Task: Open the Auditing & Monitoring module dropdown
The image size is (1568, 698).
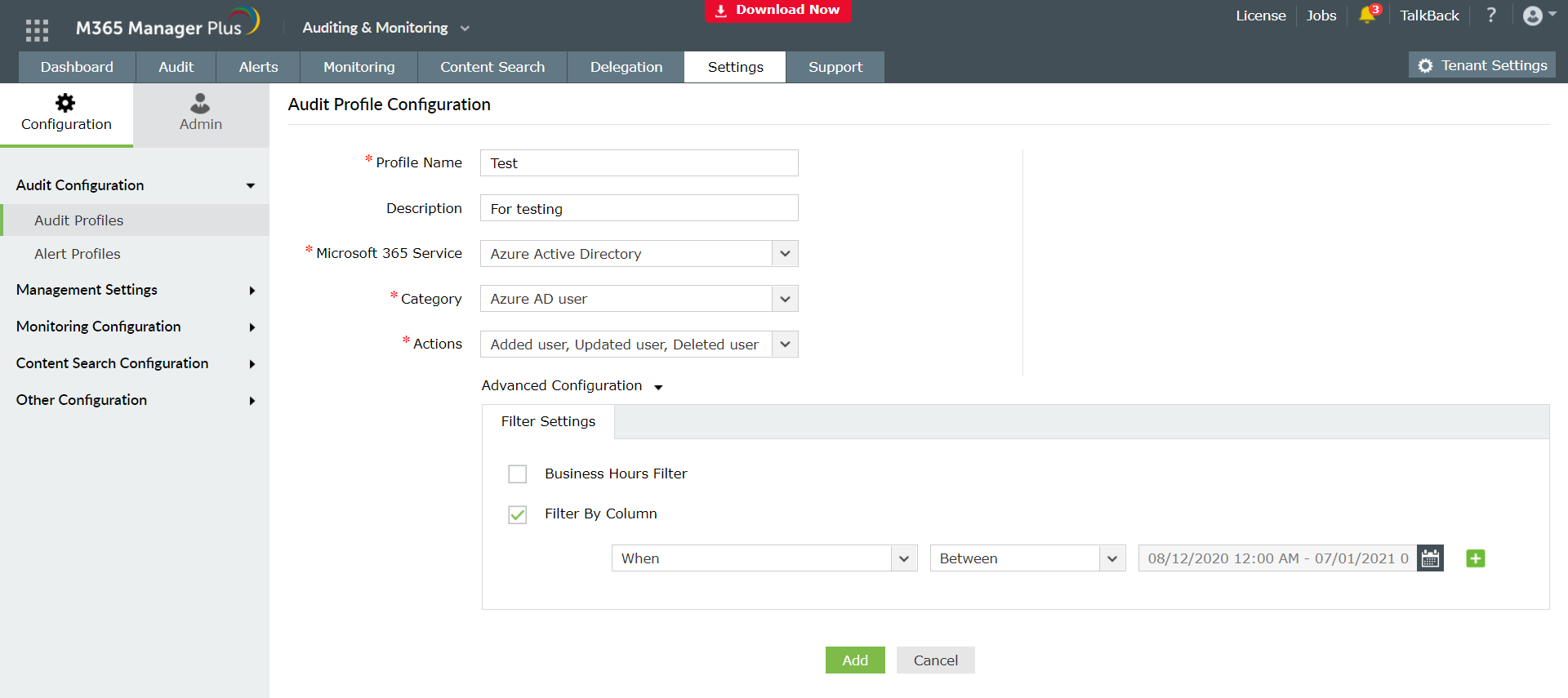Action: point(385,28)
